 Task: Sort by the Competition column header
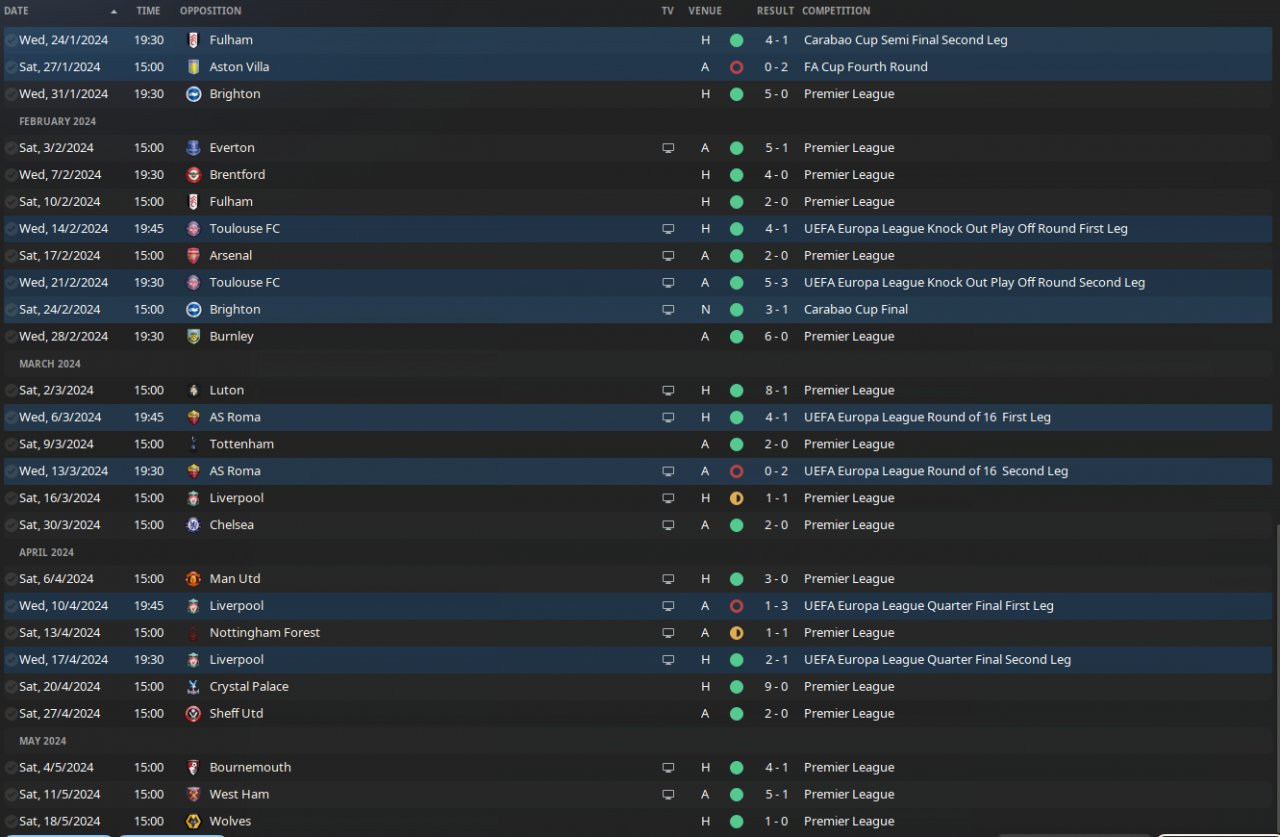[x=836, y=11]
